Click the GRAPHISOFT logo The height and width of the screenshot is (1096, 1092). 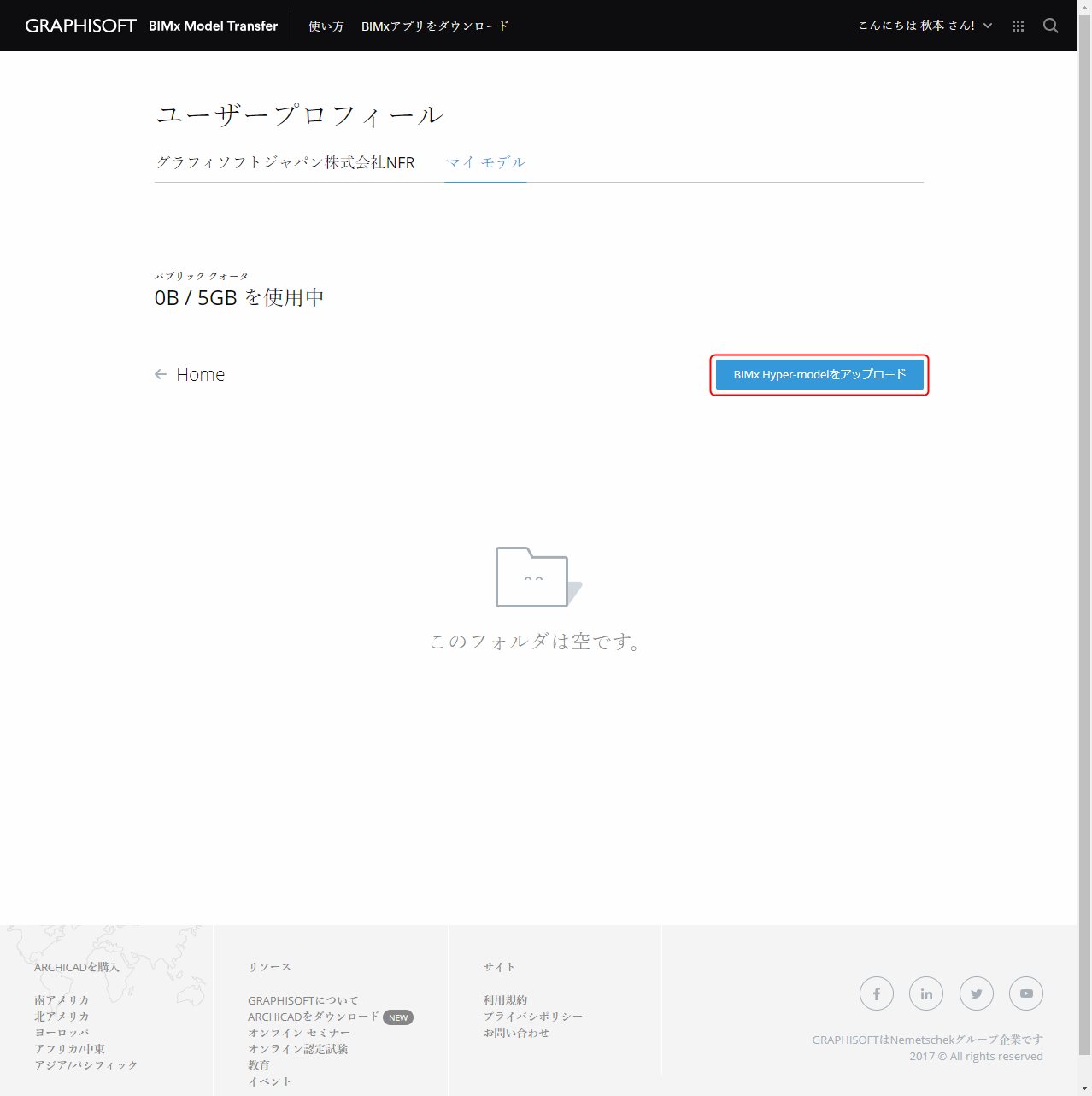click(x=80, y=26)
